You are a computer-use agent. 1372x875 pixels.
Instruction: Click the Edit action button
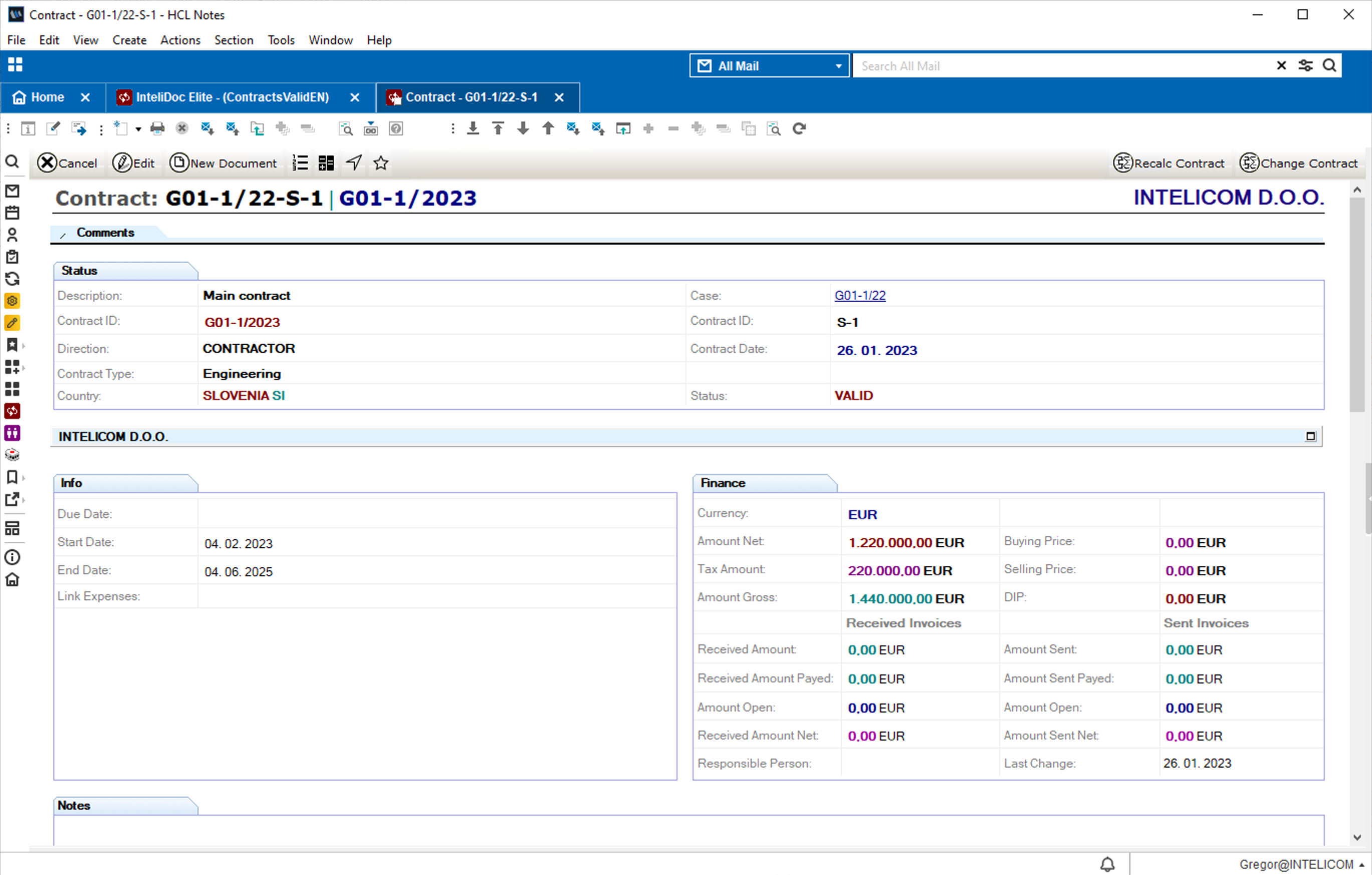[x=133, y=163]
